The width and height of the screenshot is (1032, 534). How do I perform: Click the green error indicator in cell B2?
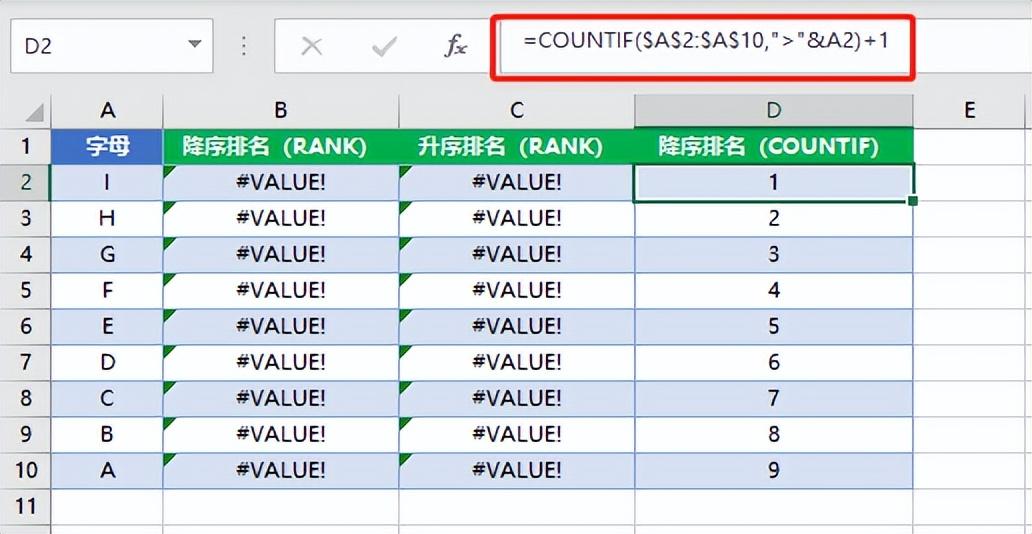pos(168,170)
